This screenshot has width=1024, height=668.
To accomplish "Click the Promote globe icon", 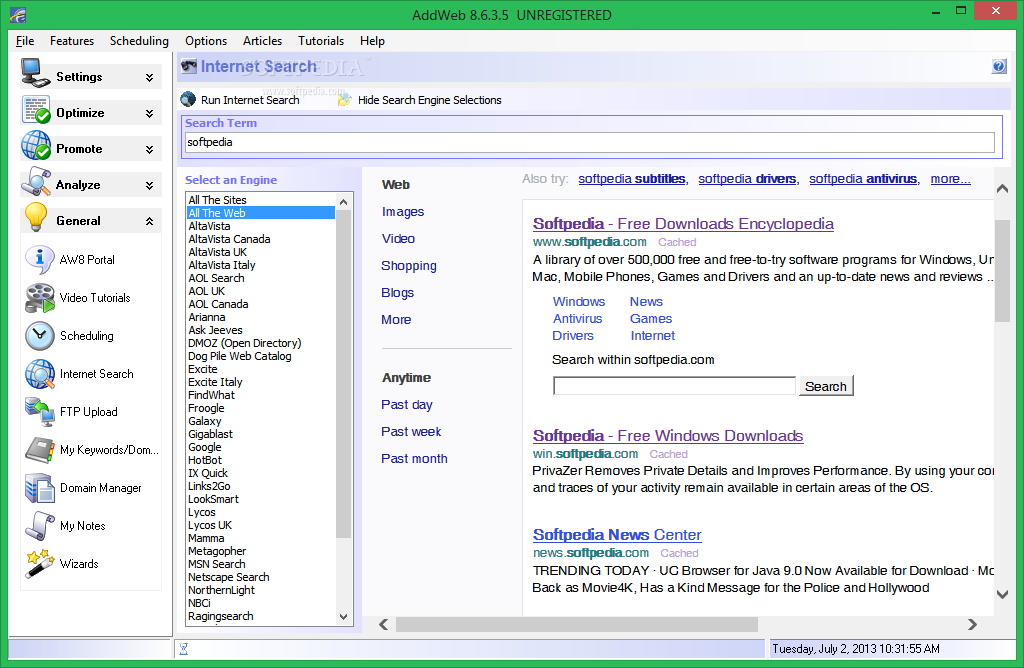I will pyautogui.click(x=36, y=146).
